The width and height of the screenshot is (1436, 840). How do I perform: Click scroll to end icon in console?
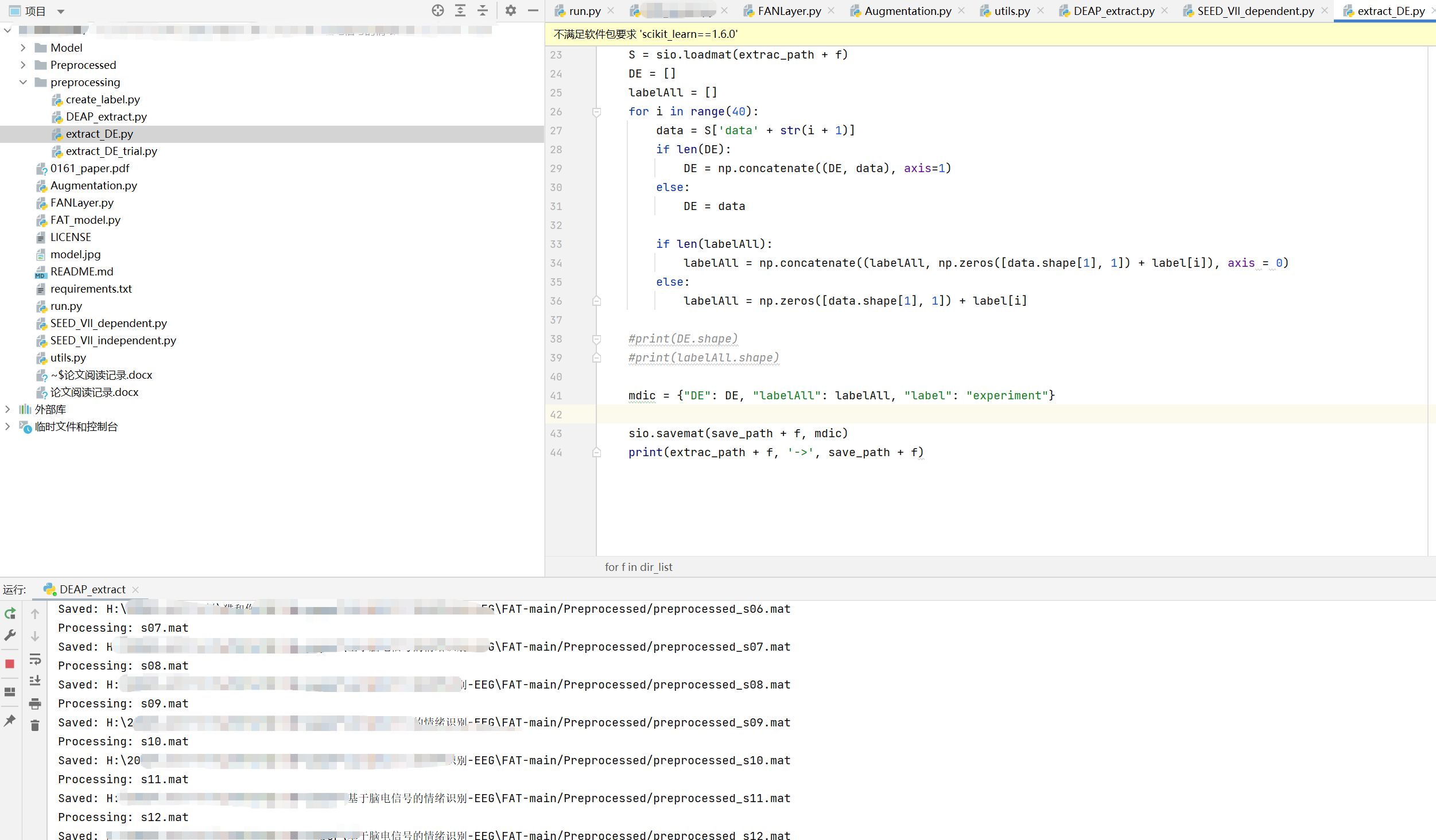[35, 681]
